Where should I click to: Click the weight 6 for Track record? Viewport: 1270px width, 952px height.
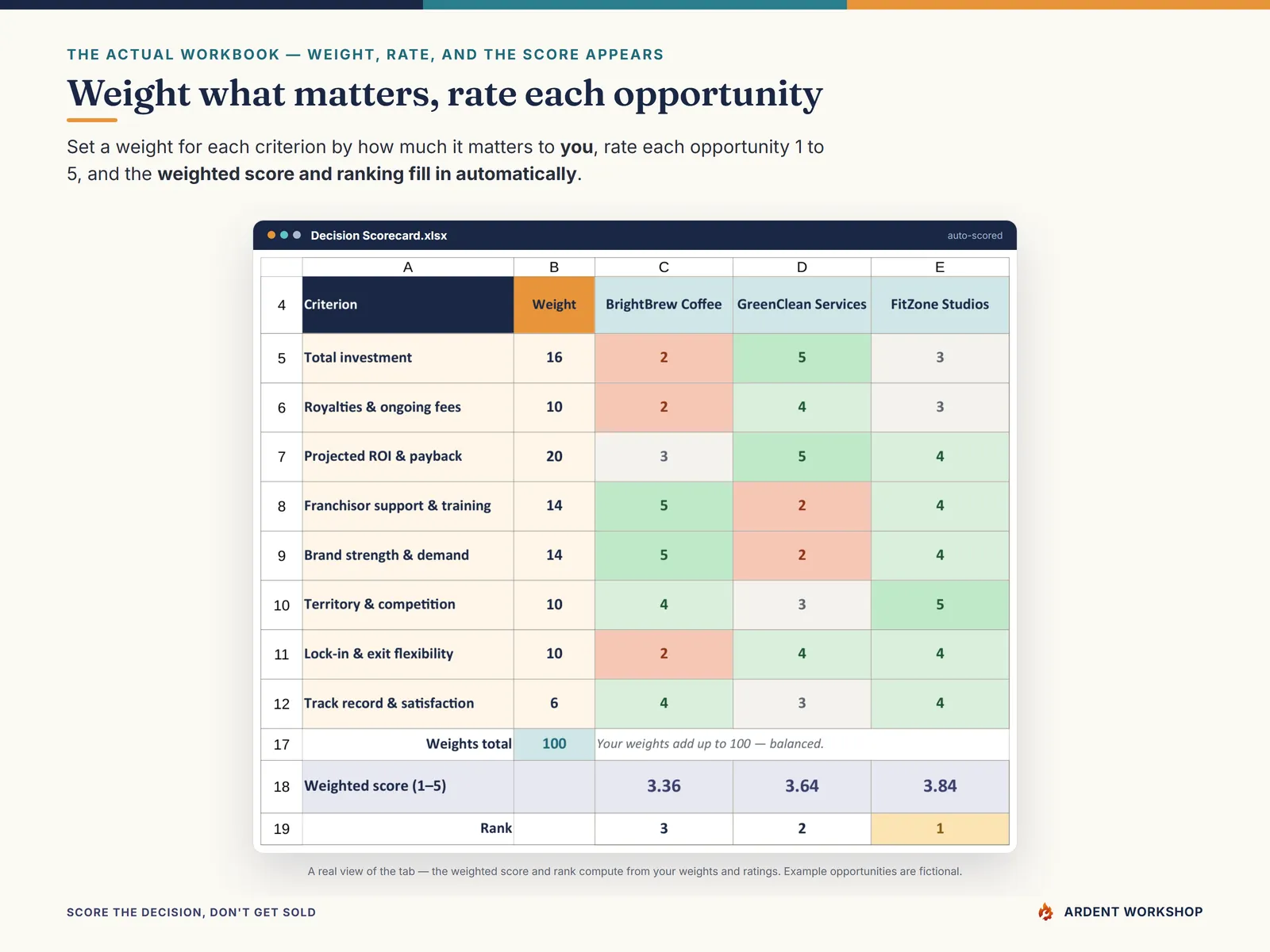pos(554,703)
